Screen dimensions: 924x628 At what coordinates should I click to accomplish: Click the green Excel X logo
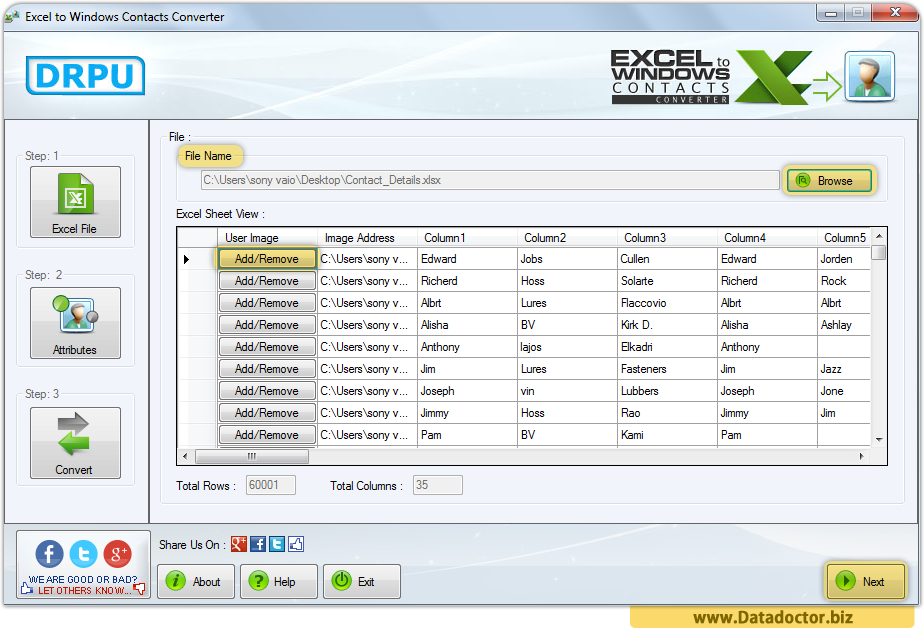pos(773,77)
